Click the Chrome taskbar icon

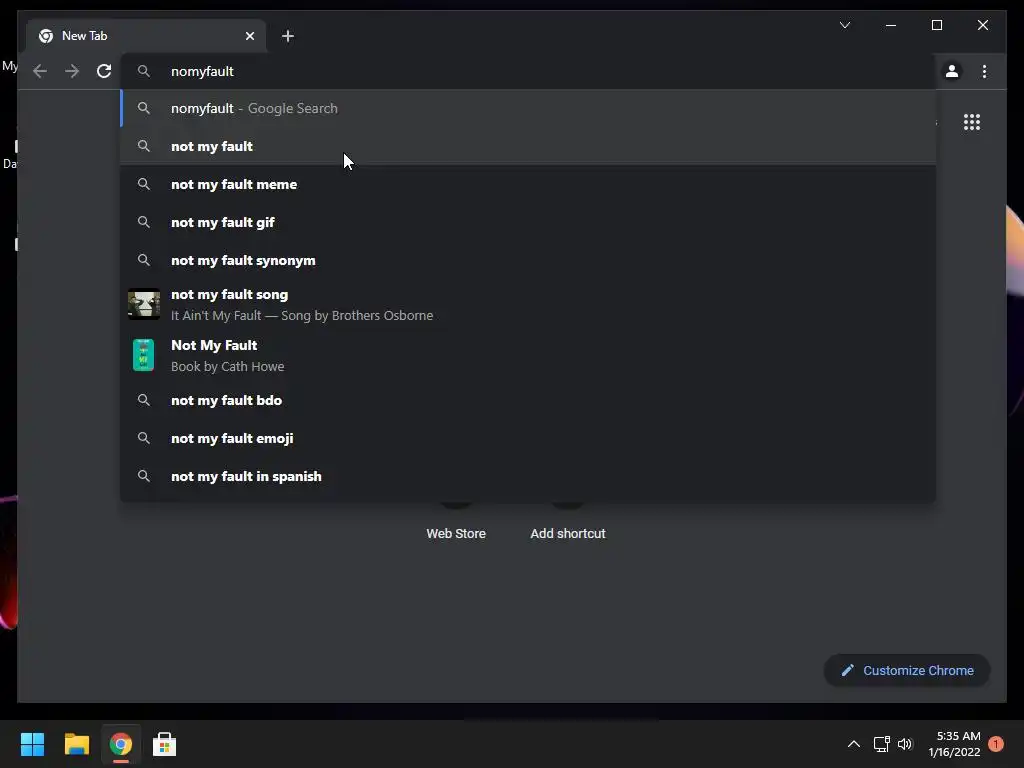pos(121,744)
